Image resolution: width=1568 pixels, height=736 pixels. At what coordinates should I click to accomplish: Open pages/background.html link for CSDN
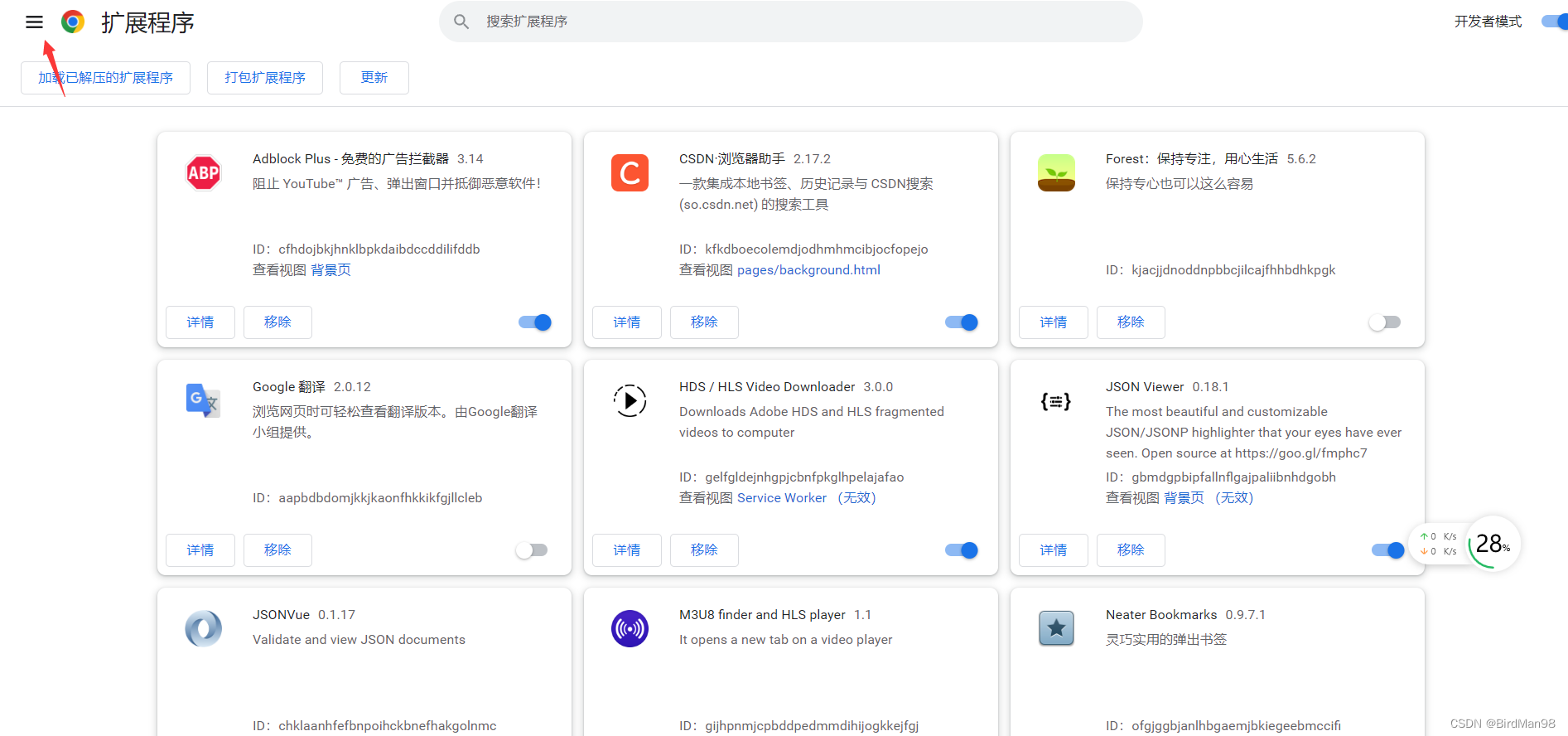point(808,270)
